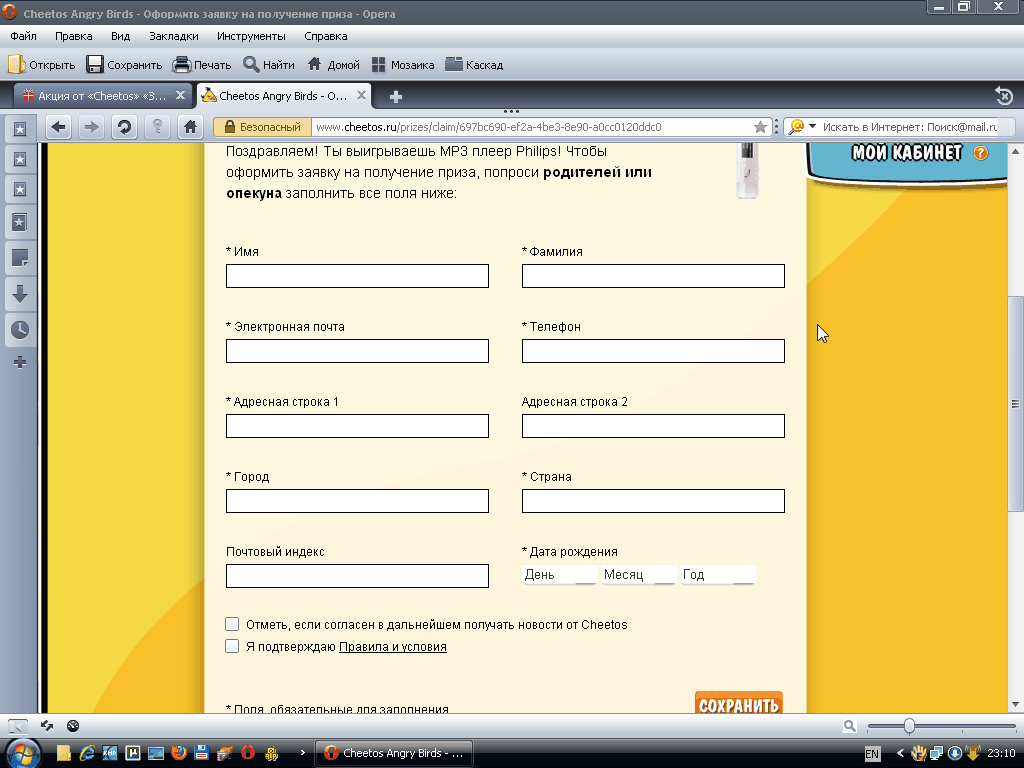Close the Cheetos Angry Birds tab
Image resolution: width=1024 pixels, height=768 pixels.
(x=361, y=95)
